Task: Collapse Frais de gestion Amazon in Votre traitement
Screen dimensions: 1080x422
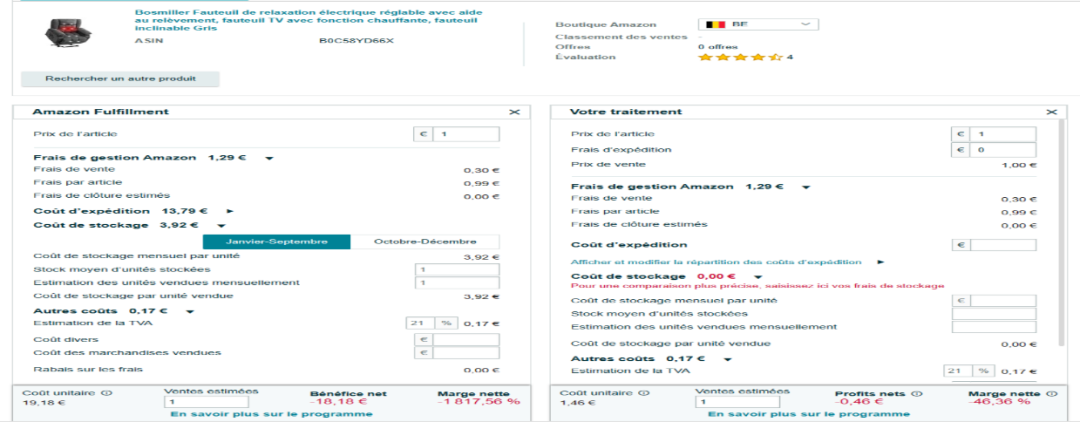Action: tap(806, 187)
